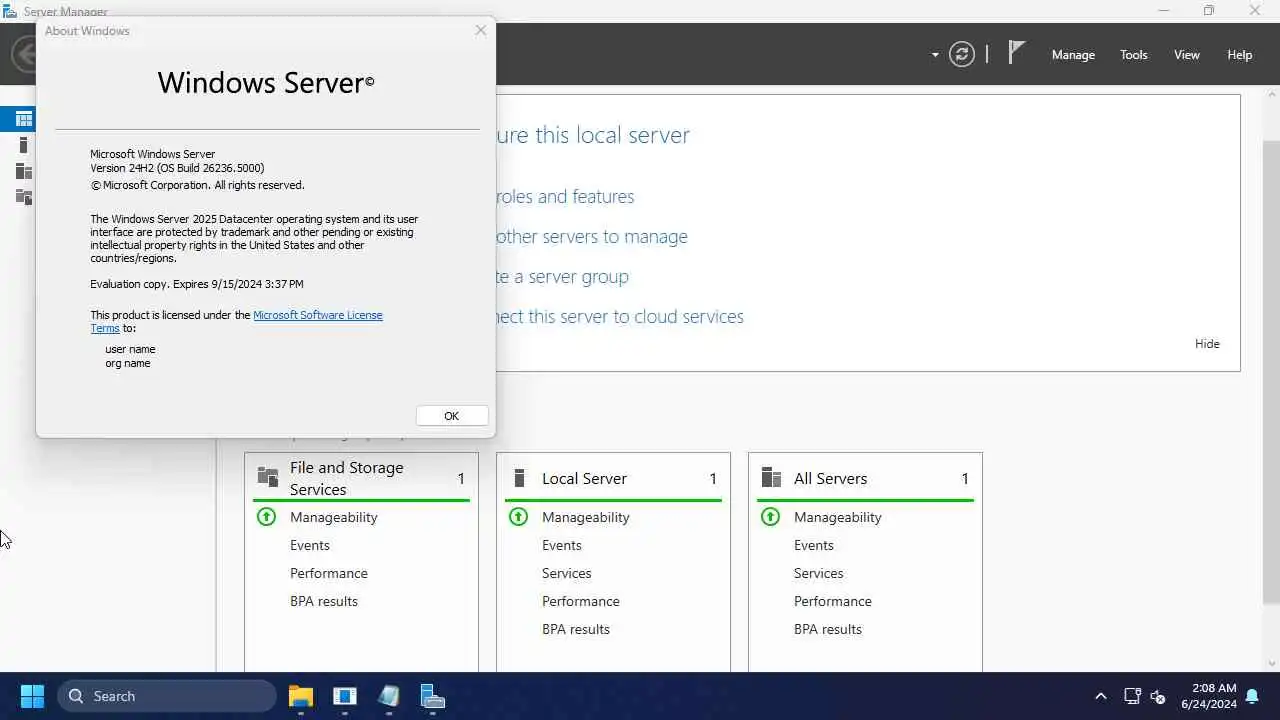Viewport: 1280px width, 720px height.
Task: Open the Manage menu
Action: coord(1073,55)
